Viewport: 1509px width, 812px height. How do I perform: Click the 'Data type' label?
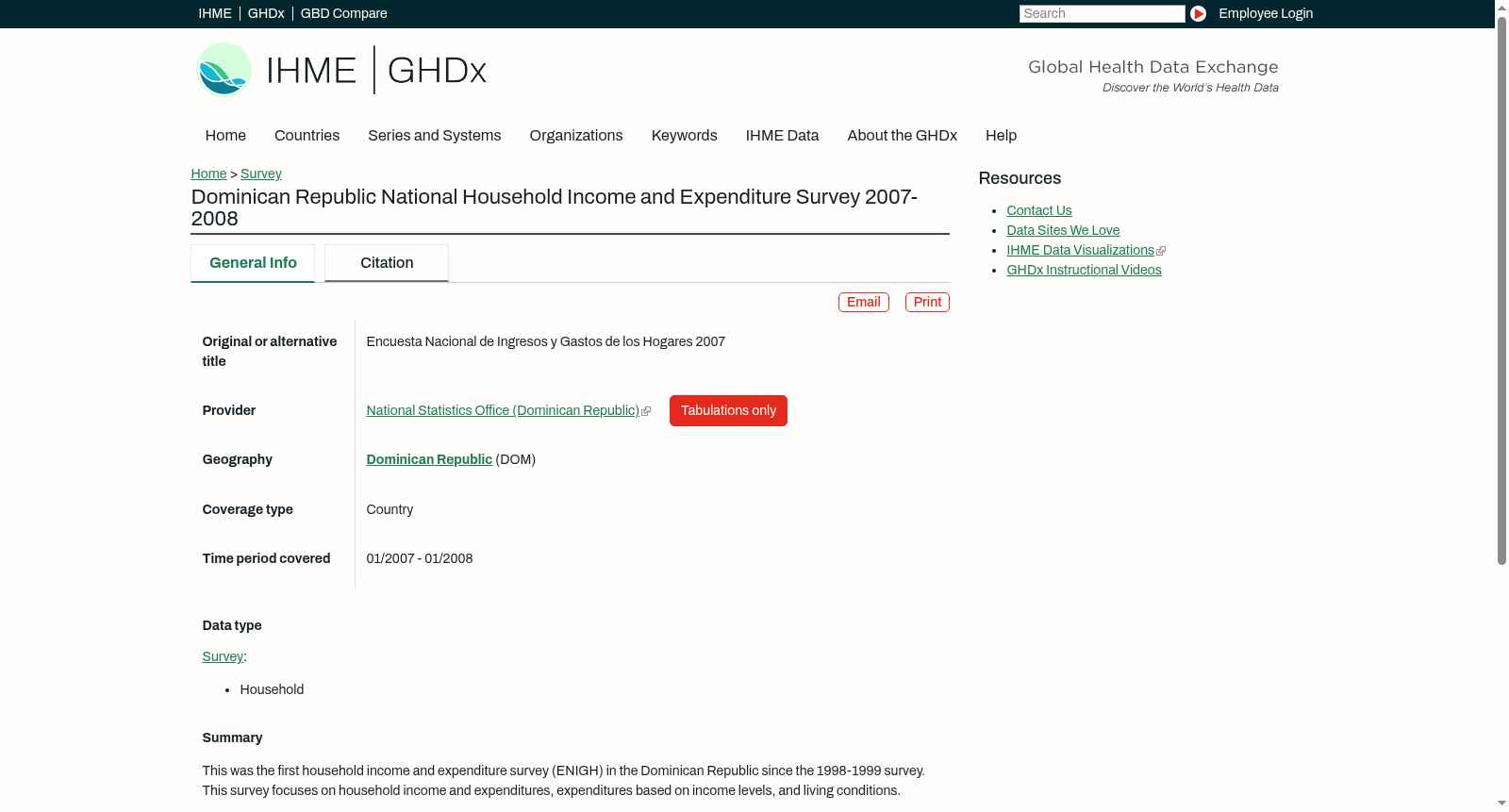coord(232,626)
